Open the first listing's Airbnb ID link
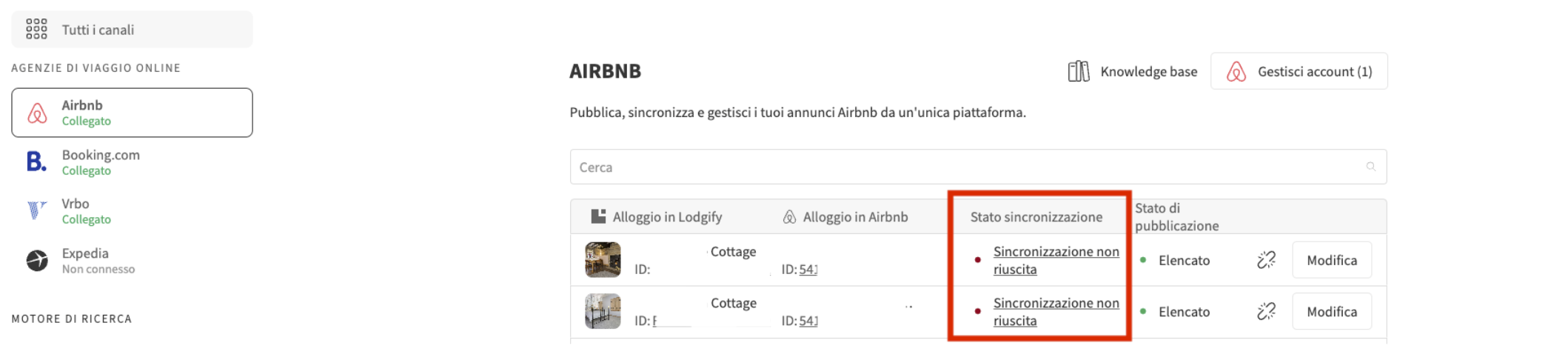This screenshot has height=360, width=1568. [x=808, y=270]
